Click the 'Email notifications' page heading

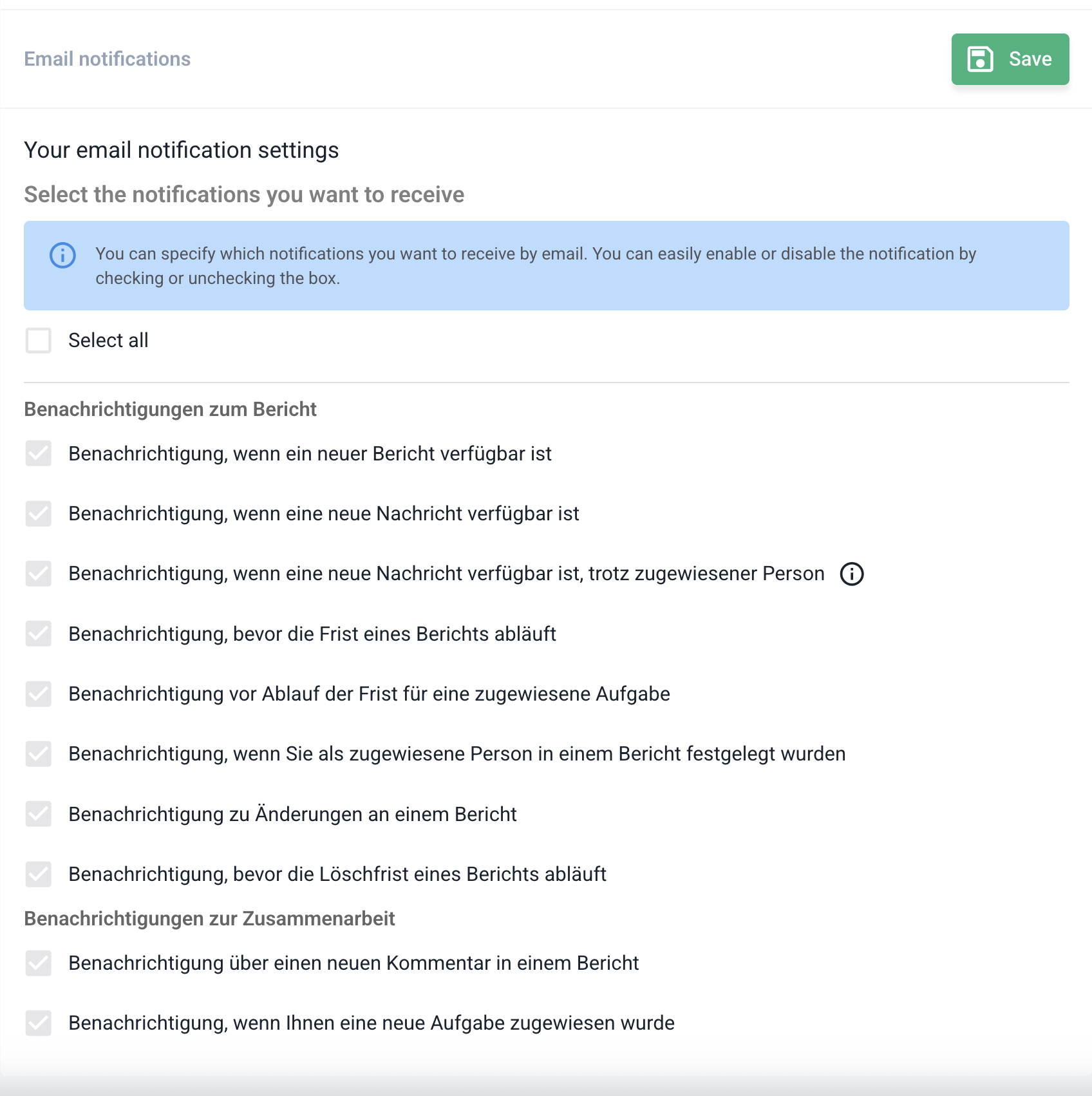pyautogui.click(x=108, y=59)
